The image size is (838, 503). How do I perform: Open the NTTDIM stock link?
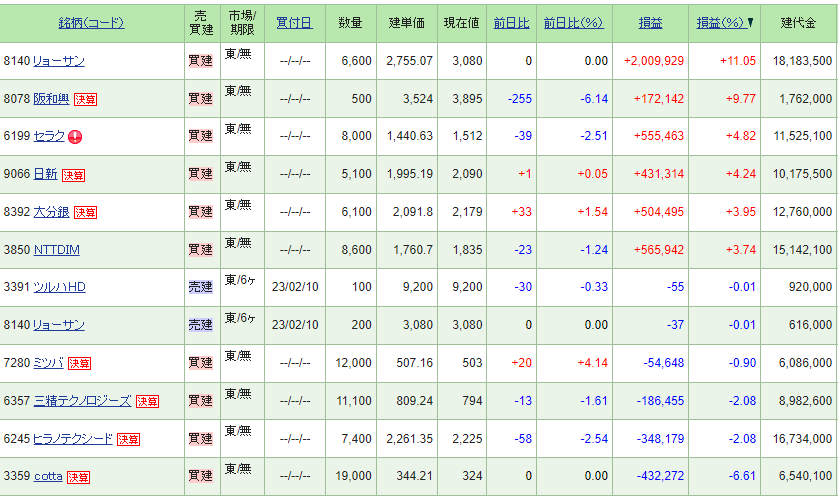(57, 250)
